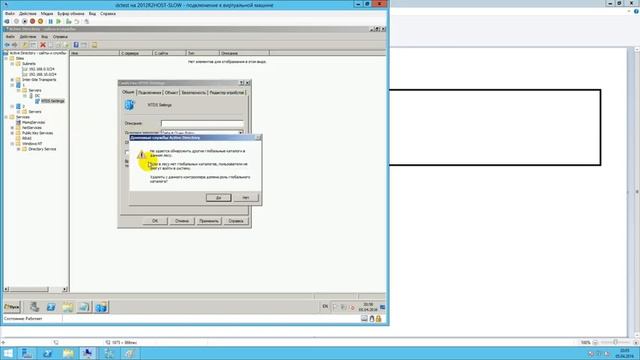Open Server Manager on host taskbar
This screenshot has width=640, height=360.
click(27, 353)
